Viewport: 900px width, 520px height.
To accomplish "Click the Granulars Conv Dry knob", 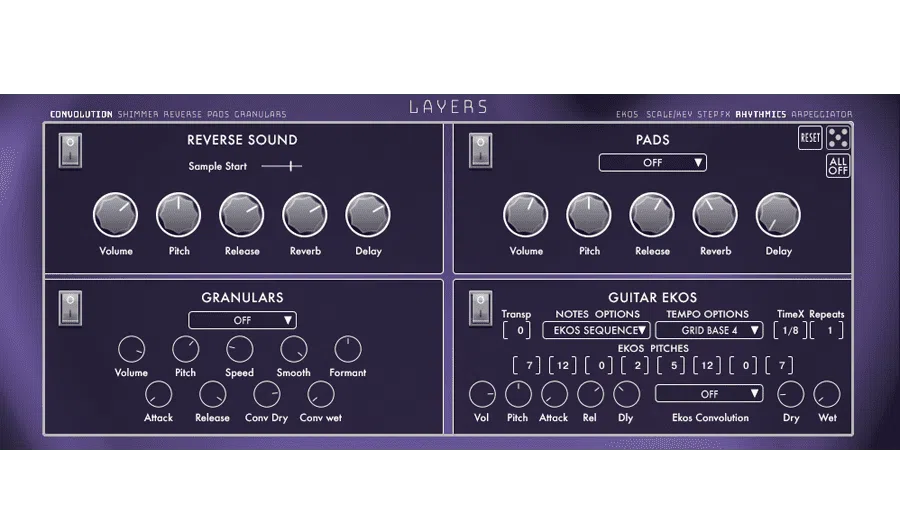I will click(266, 394).
